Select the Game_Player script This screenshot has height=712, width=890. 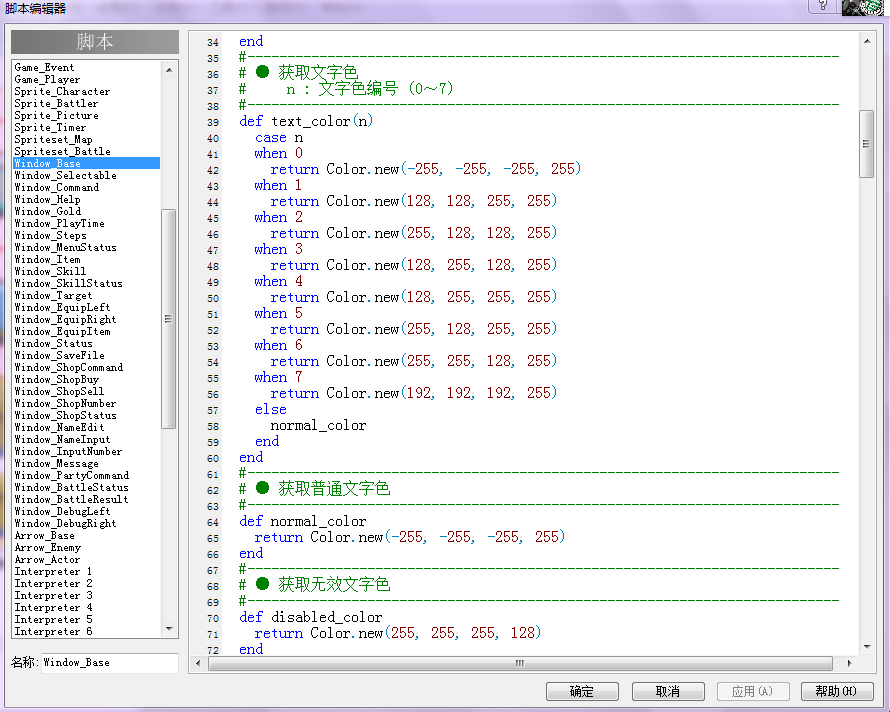(x=87, y=79)
